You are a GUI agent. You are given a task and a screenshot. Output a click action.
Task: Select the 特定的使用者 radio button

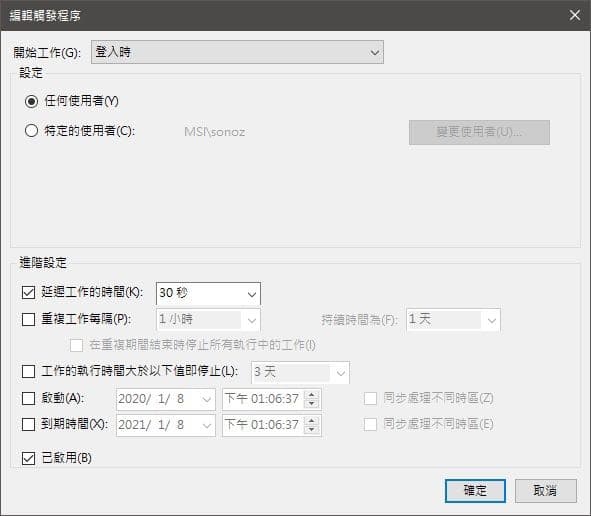point(31,131)
